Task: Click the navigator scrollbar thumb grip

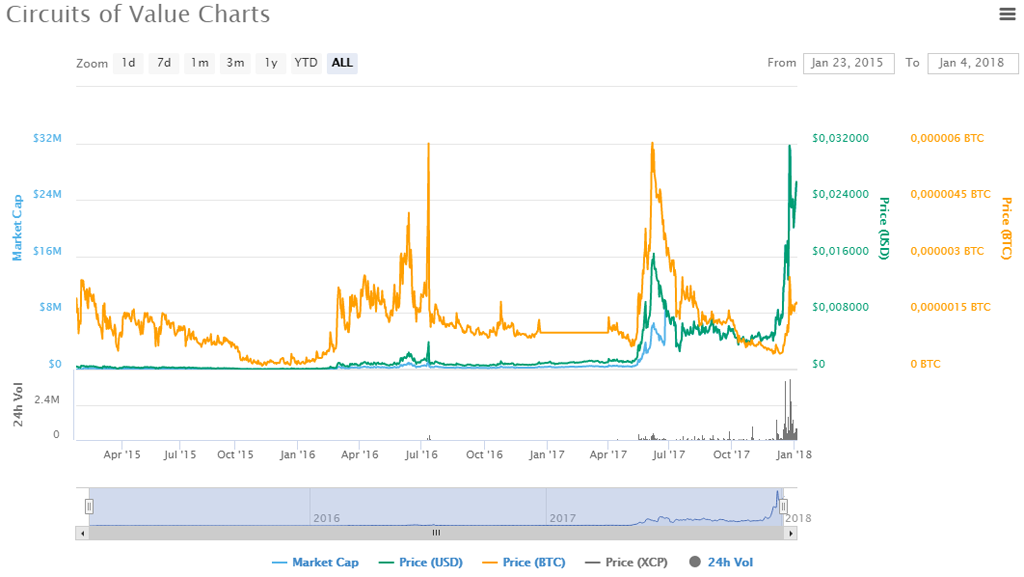Action: pyautogui.click(x=436, y=533)
